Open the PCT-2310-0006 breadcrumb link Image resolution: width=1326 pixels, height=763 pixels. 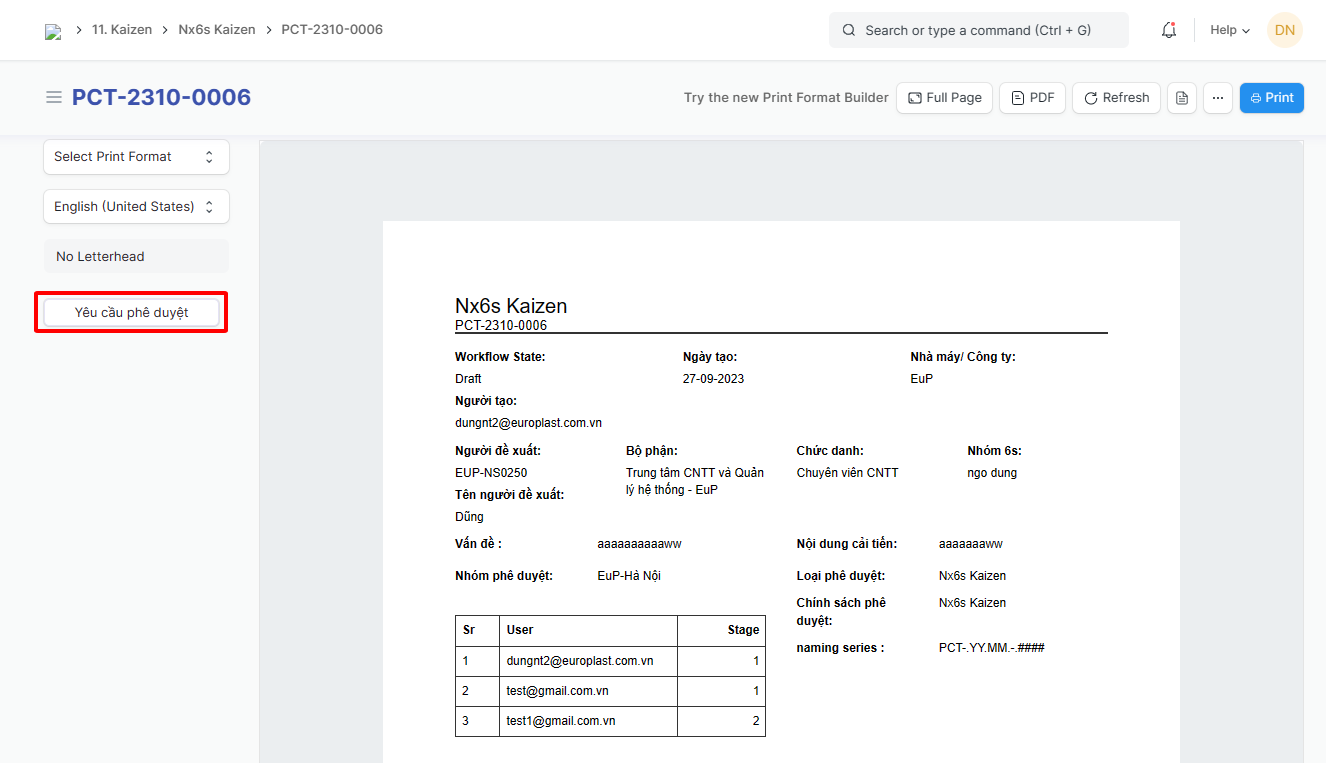[x=332, y=30]
